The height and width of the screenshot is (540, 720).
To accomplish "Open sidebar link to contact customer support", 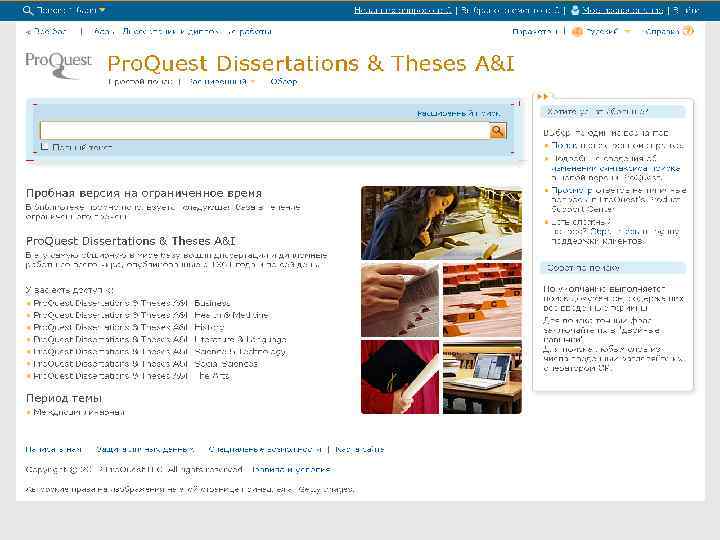I will point(615,231).
